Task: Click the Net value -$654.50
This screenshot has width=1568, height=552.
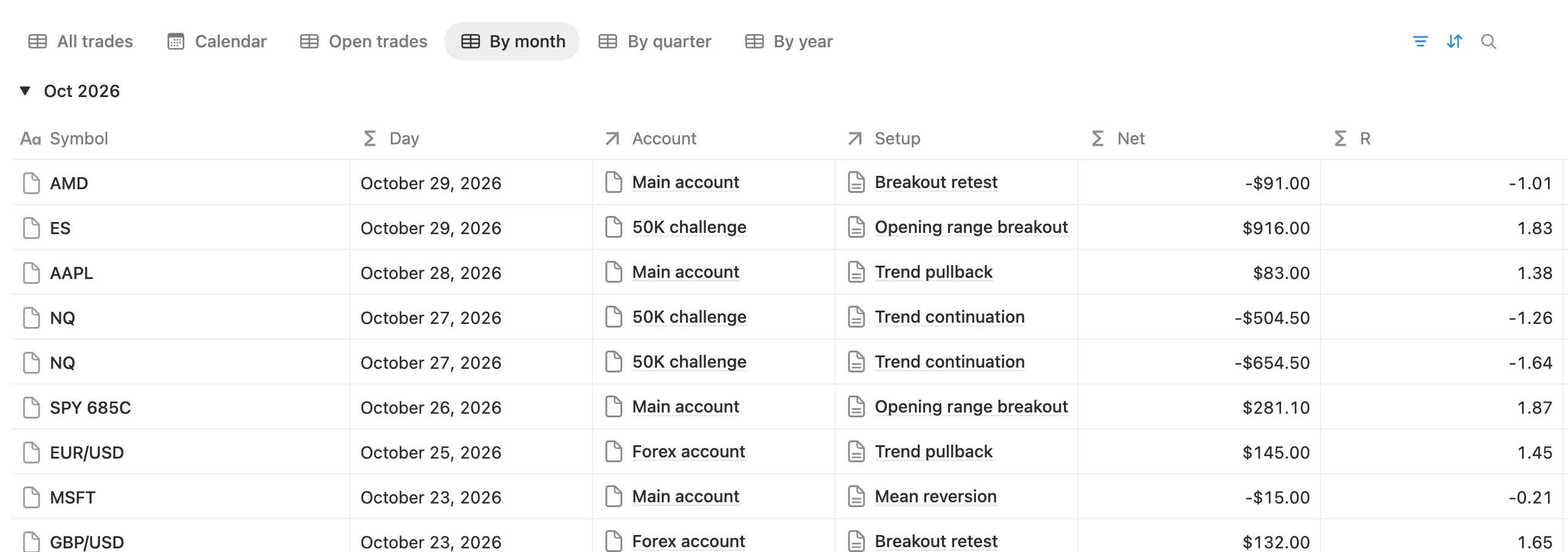Action: click(x=1272, y=363)
